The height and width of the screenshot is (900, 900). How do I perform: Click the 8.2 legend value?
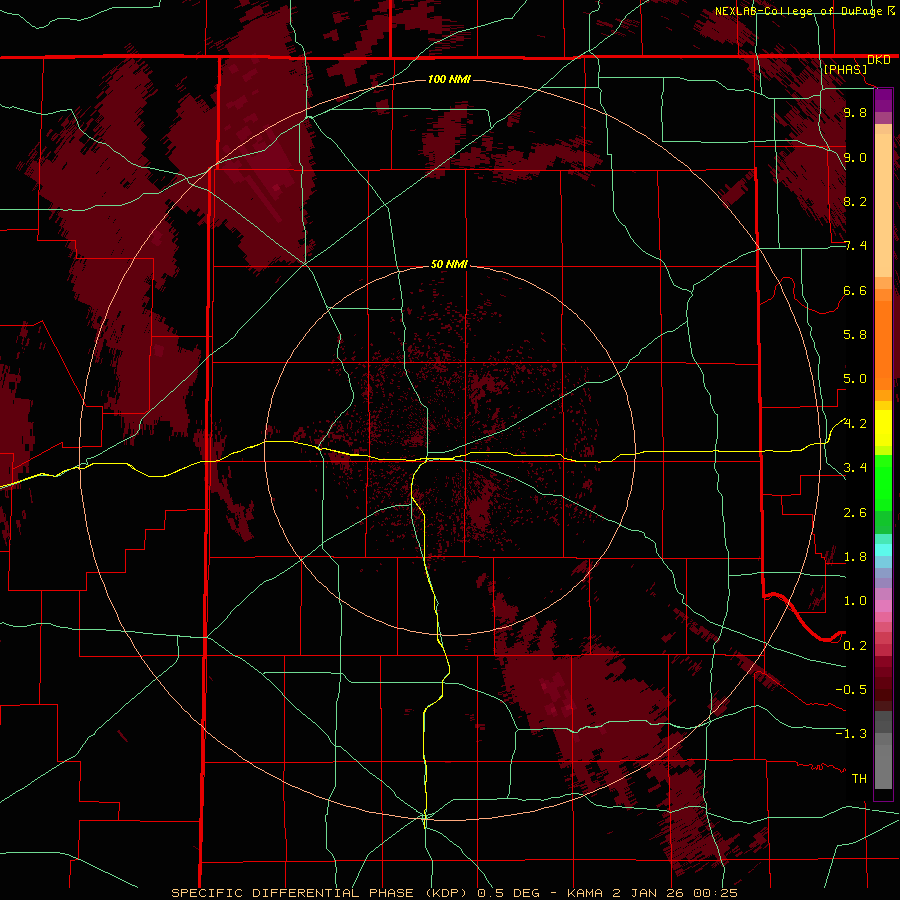tap(855, 201)
